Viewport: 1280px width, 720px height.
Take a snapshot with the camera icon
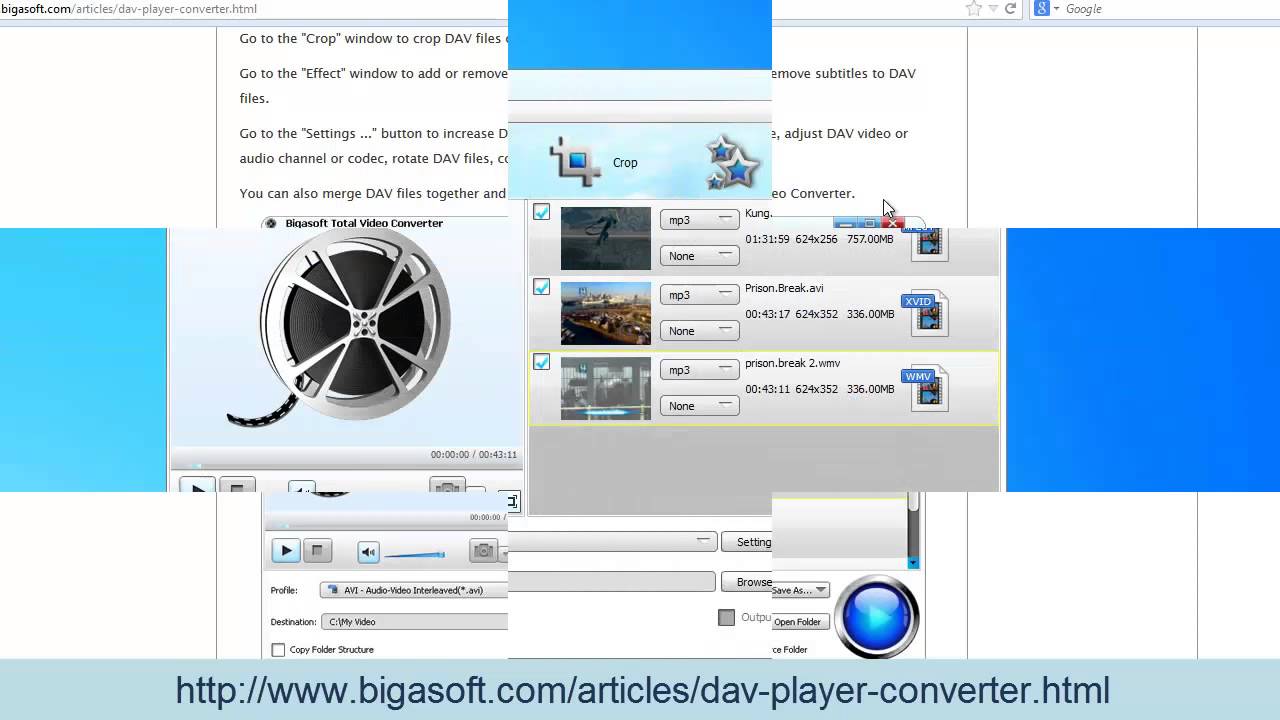click(484, 550)
